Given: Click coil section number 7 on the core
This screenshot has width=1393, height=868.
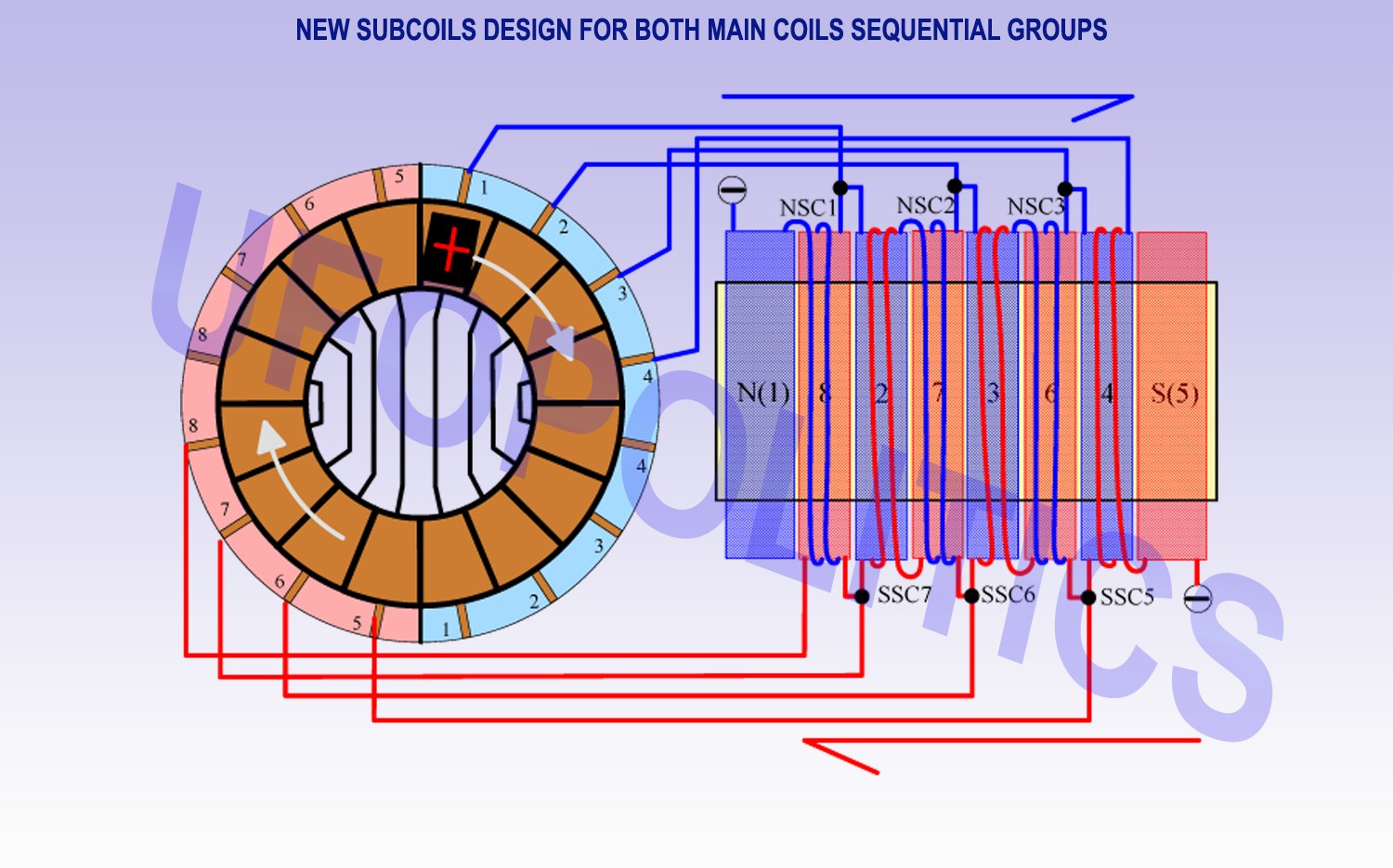Looking at the screenshot, I should 938,394.
